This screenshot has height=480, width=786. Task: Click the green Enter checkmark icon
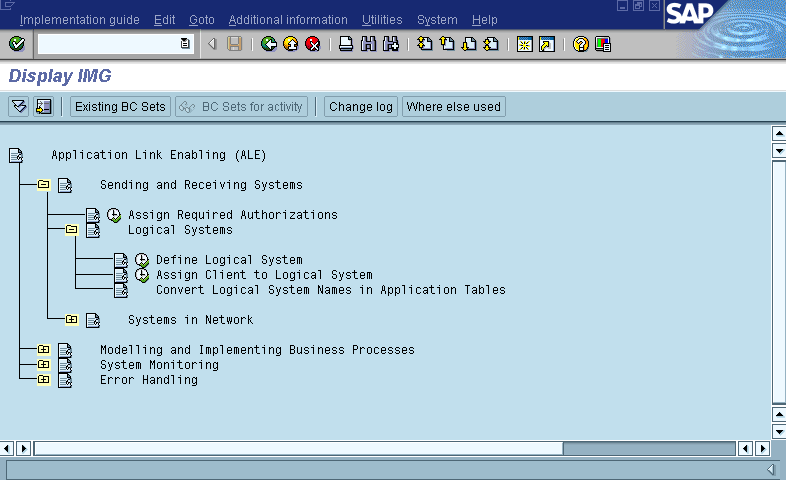point(17,44)
